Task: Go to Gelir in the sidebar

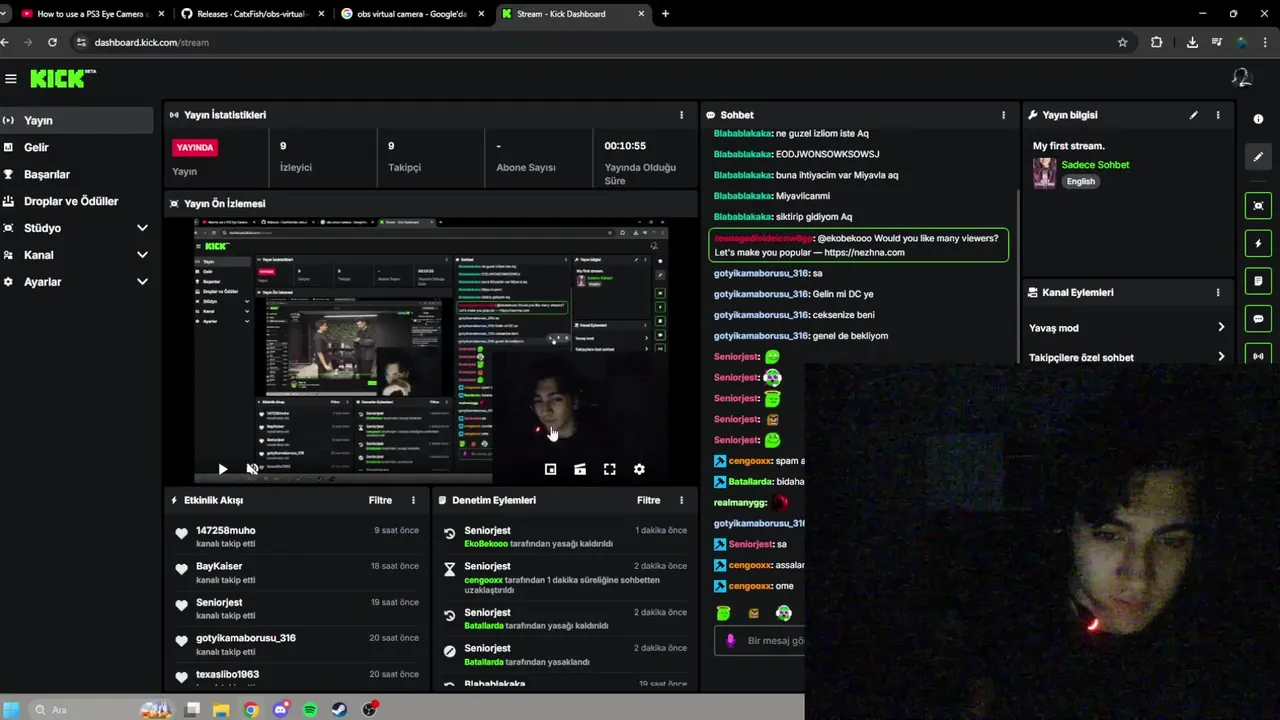Action: point(77,147)
